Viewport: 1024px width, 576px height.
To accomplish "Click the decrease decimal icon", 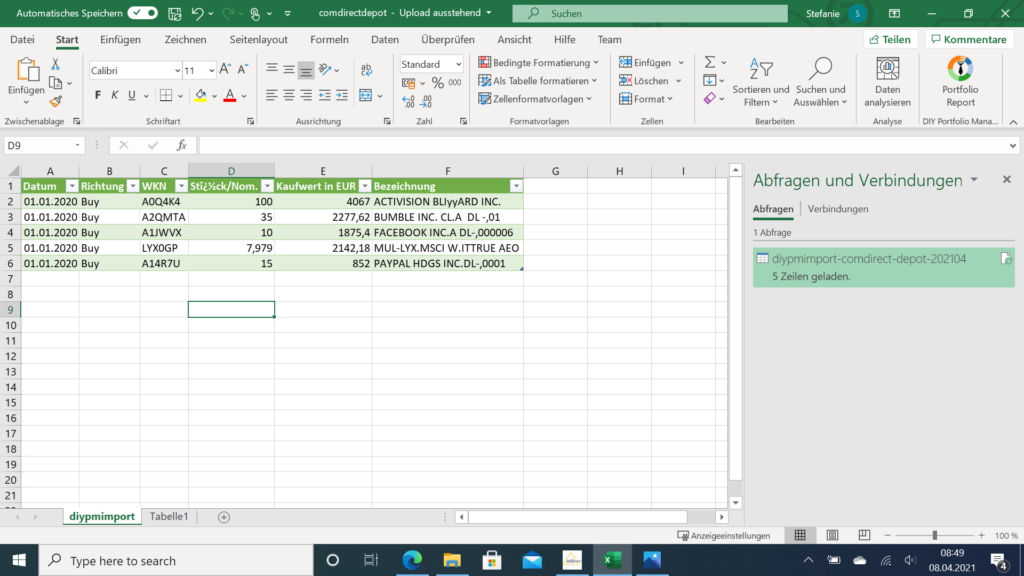I will tap(426, 101).
